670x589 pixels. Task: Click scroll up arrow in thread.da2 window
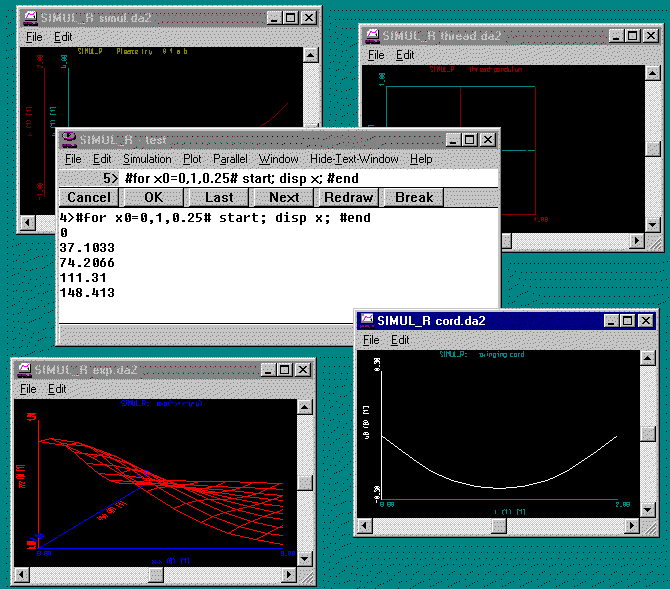(652, 73)
